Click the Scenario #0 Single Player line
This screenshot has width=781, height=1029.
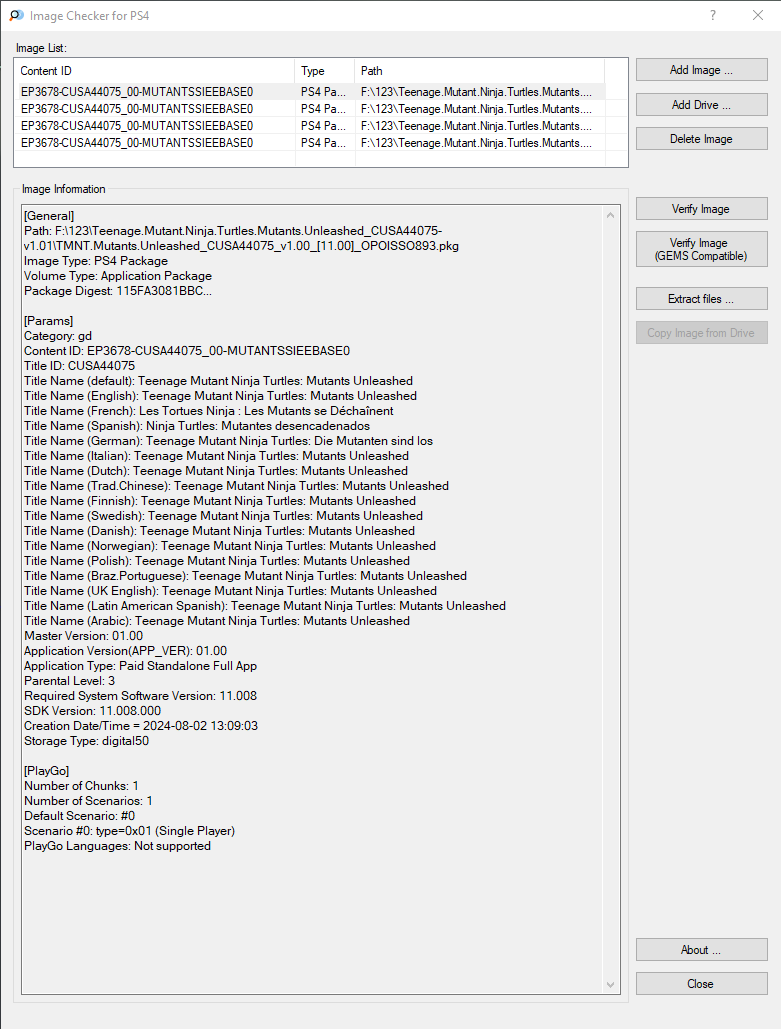click(x=129, y=831)
